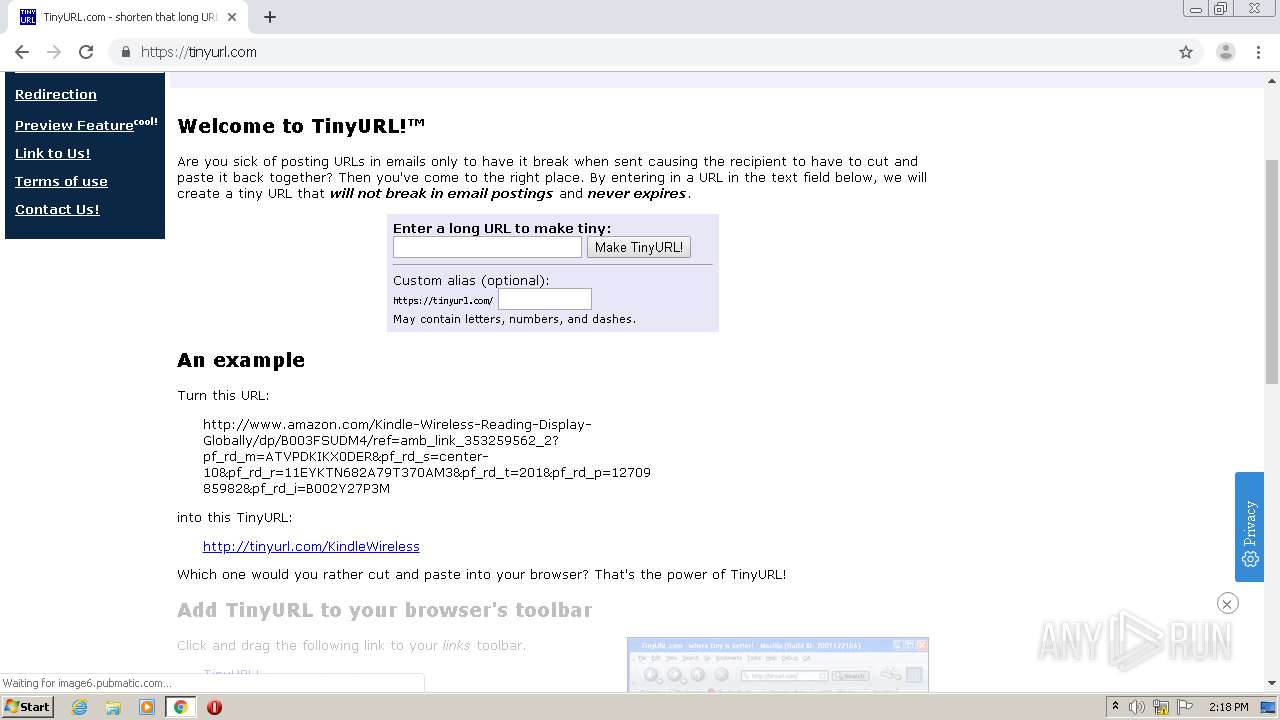
Task: Open the media player taskbar icon
Action: [147, 707]
